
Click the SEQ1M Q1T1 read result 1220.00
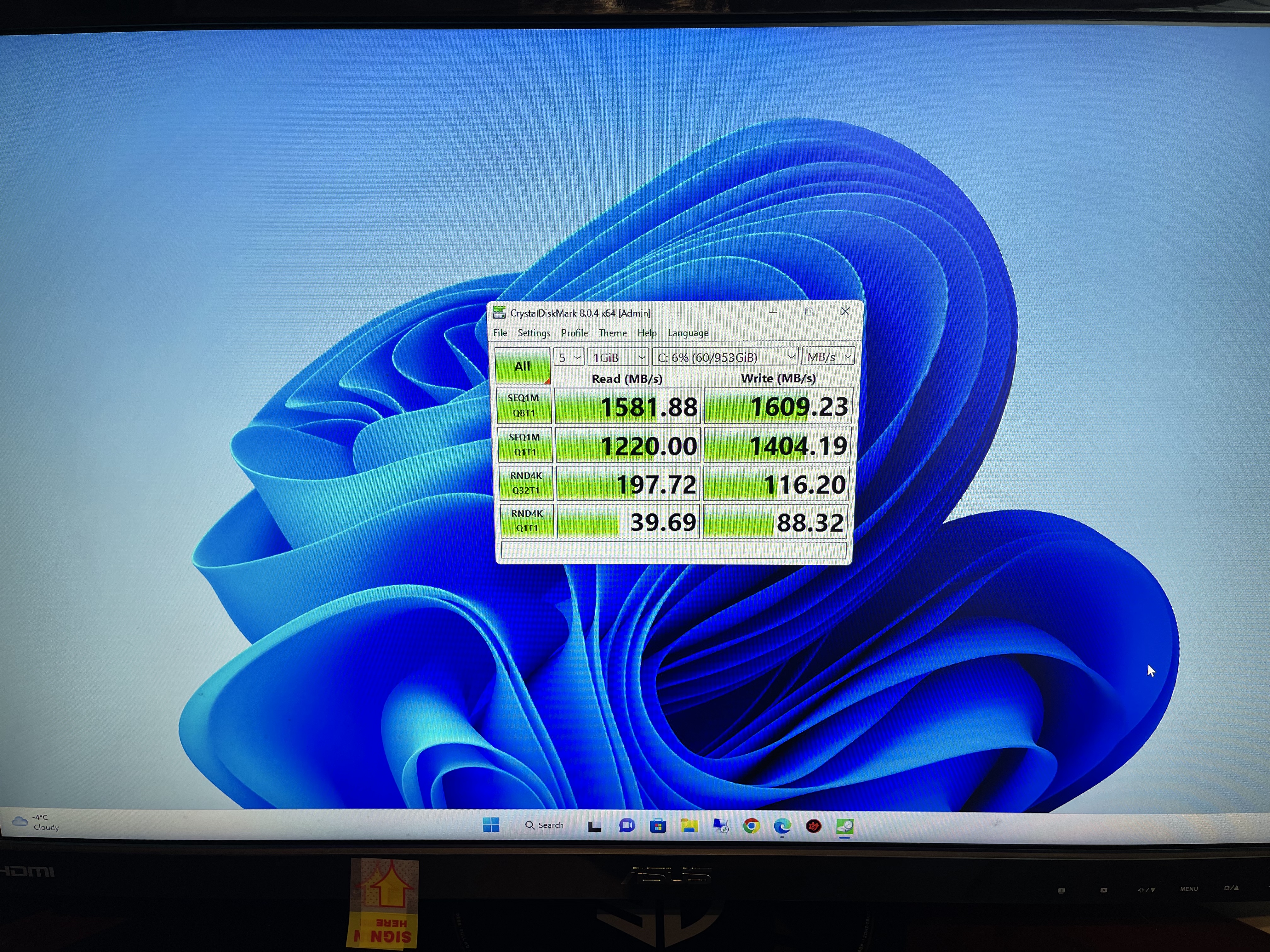[628, 445]
